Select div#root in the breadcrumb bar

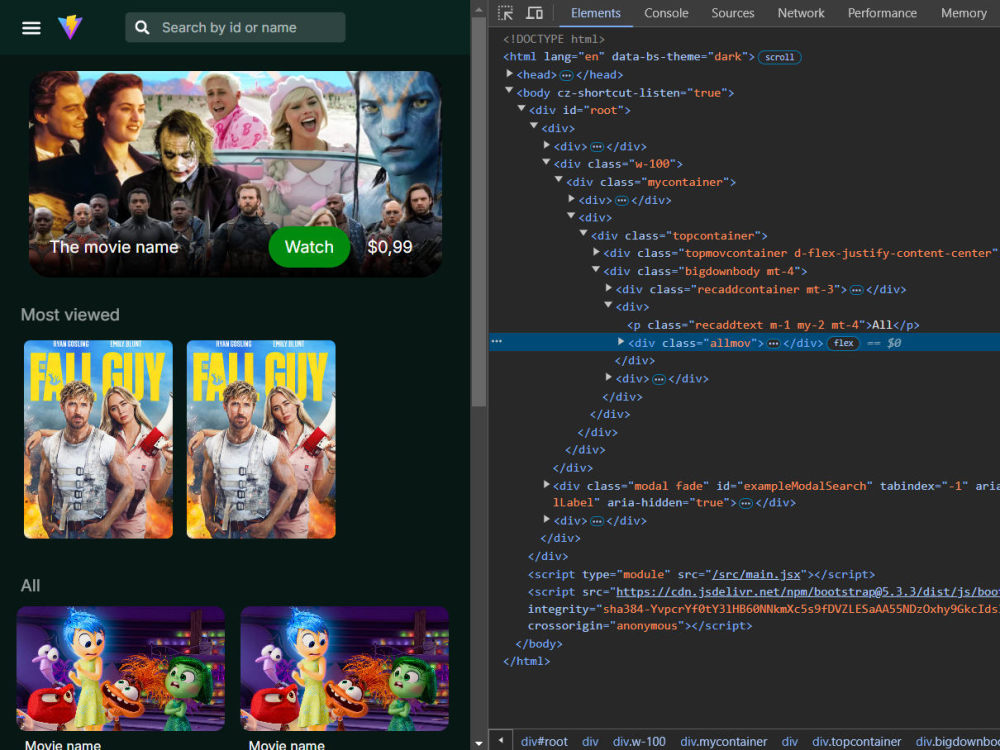544,742
